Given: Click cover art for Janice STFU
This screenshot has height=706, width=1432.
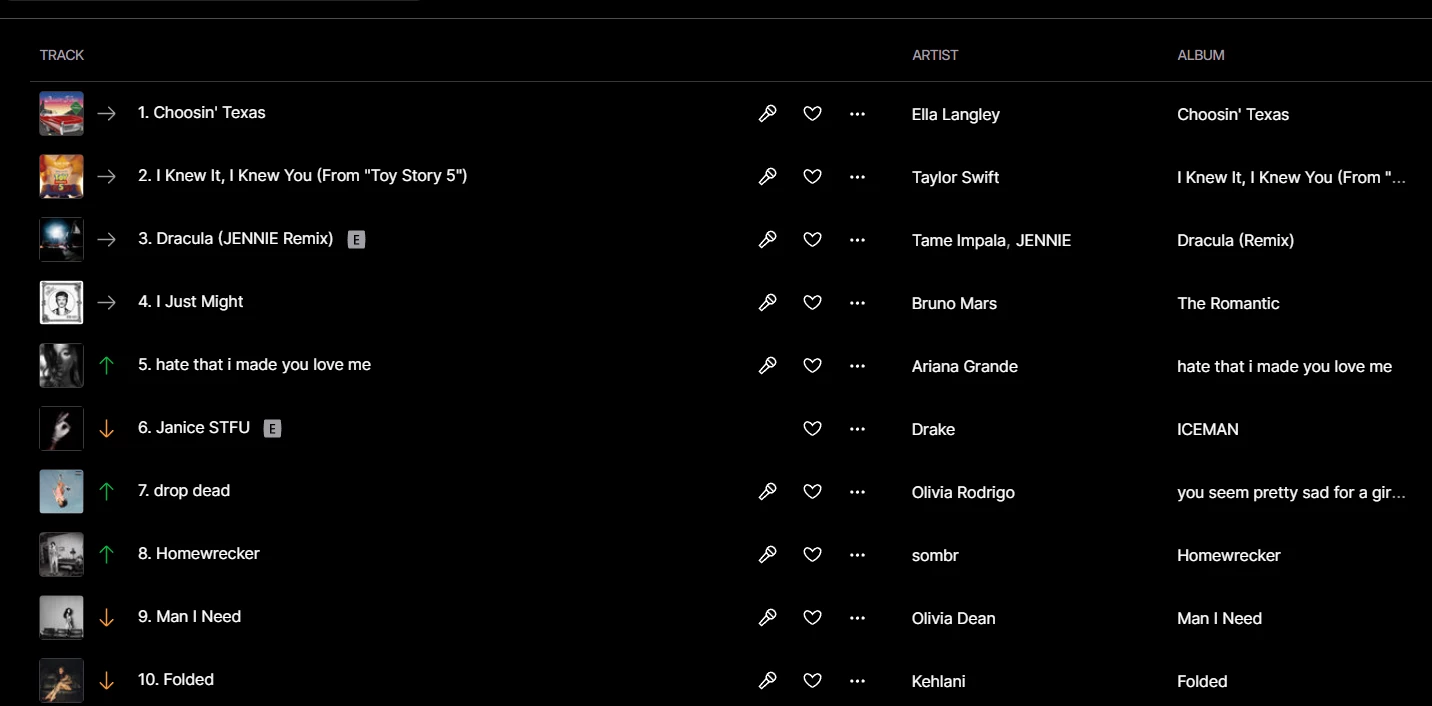Looking at the screenshot, I should pyautogui.click(x=61, y=429).
